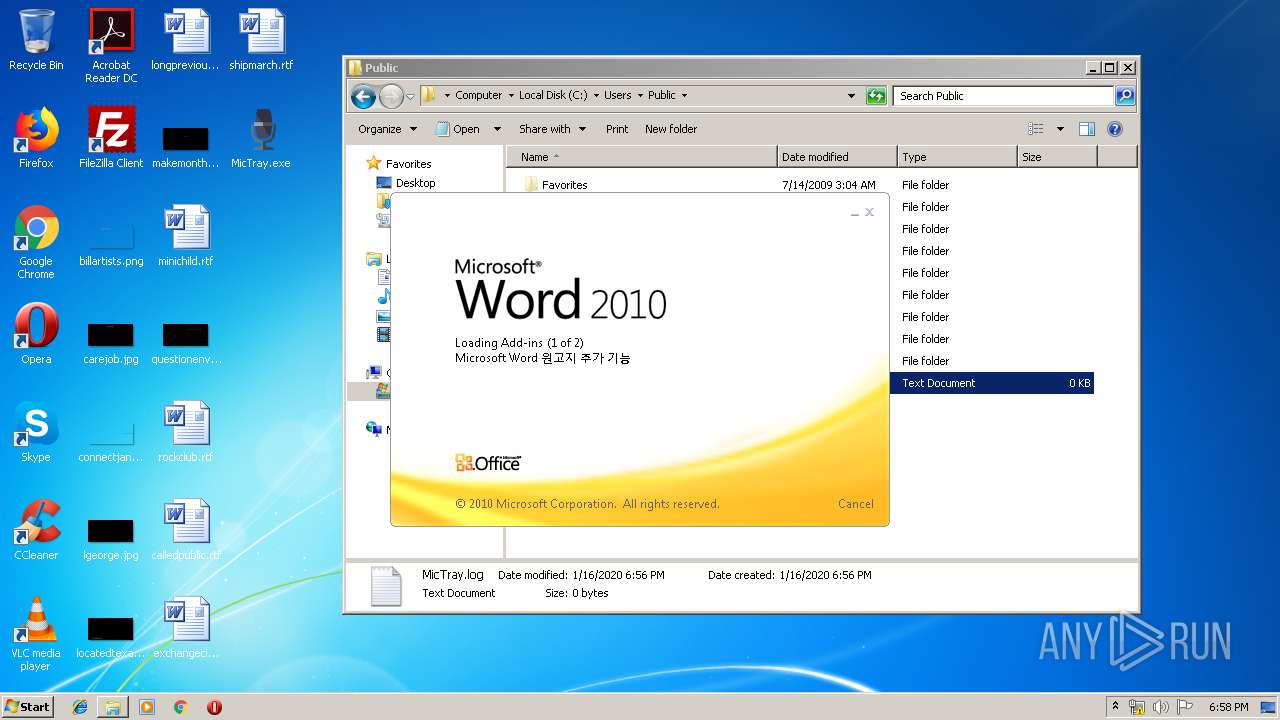Open the change view icon in Explorer
The image size is (1280, 720).
1036,129
